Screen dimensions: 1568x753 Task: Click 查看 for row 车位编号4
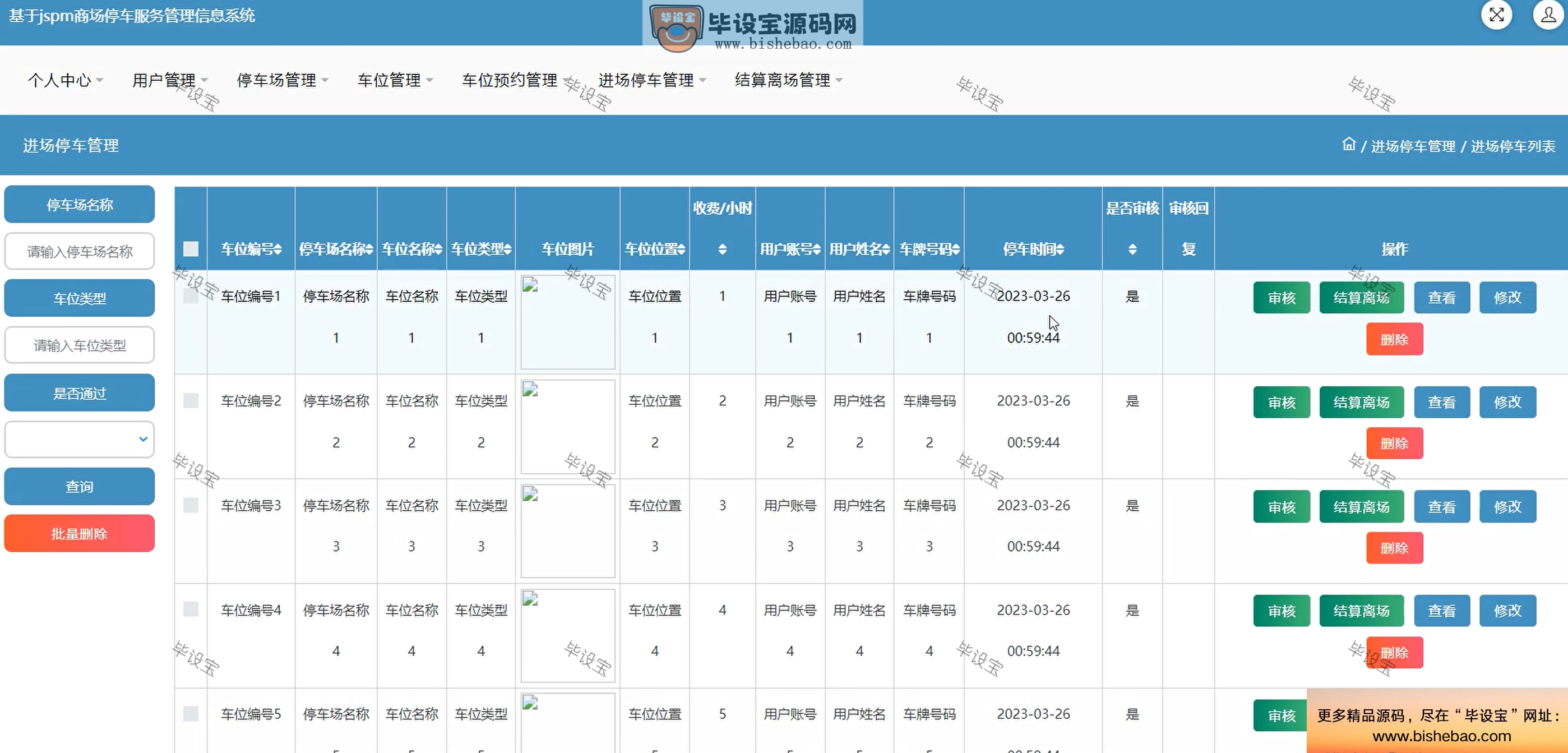(x=1442, y=611)
